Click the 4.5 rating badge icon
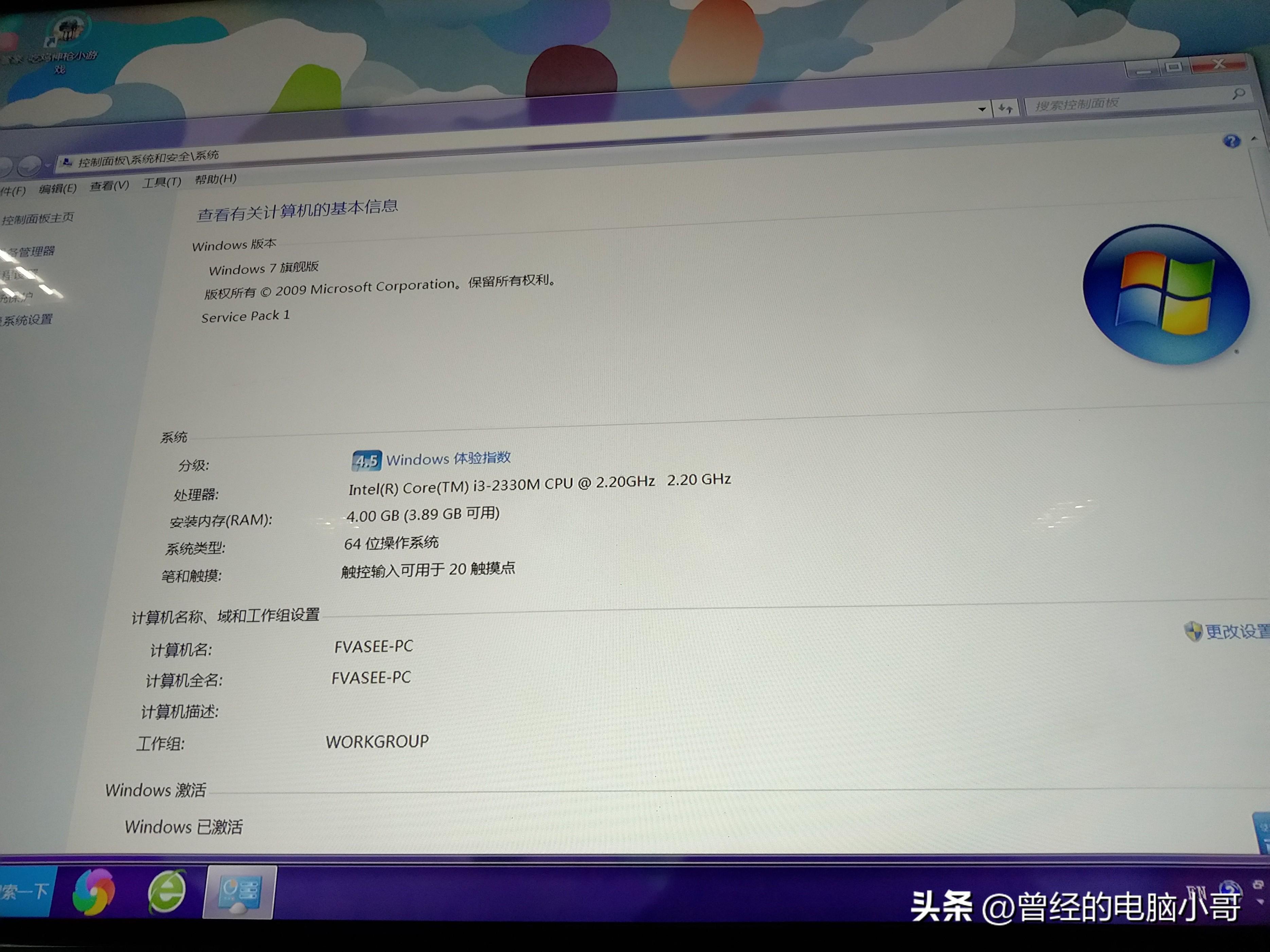This screenshot has width=1270, height=952. point(366,460)
